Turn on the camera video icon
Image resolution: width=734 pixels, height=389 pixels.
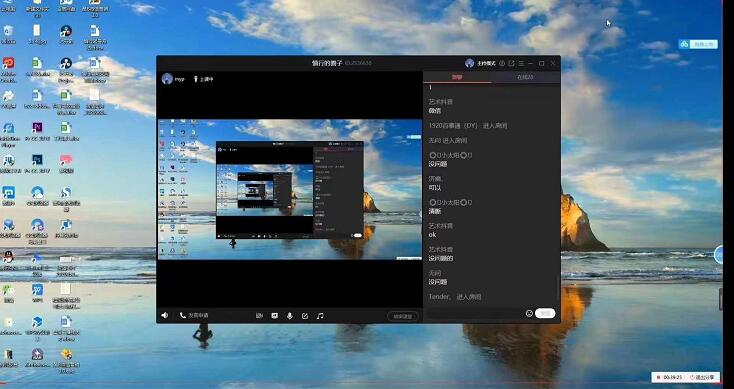coord(259,316)
